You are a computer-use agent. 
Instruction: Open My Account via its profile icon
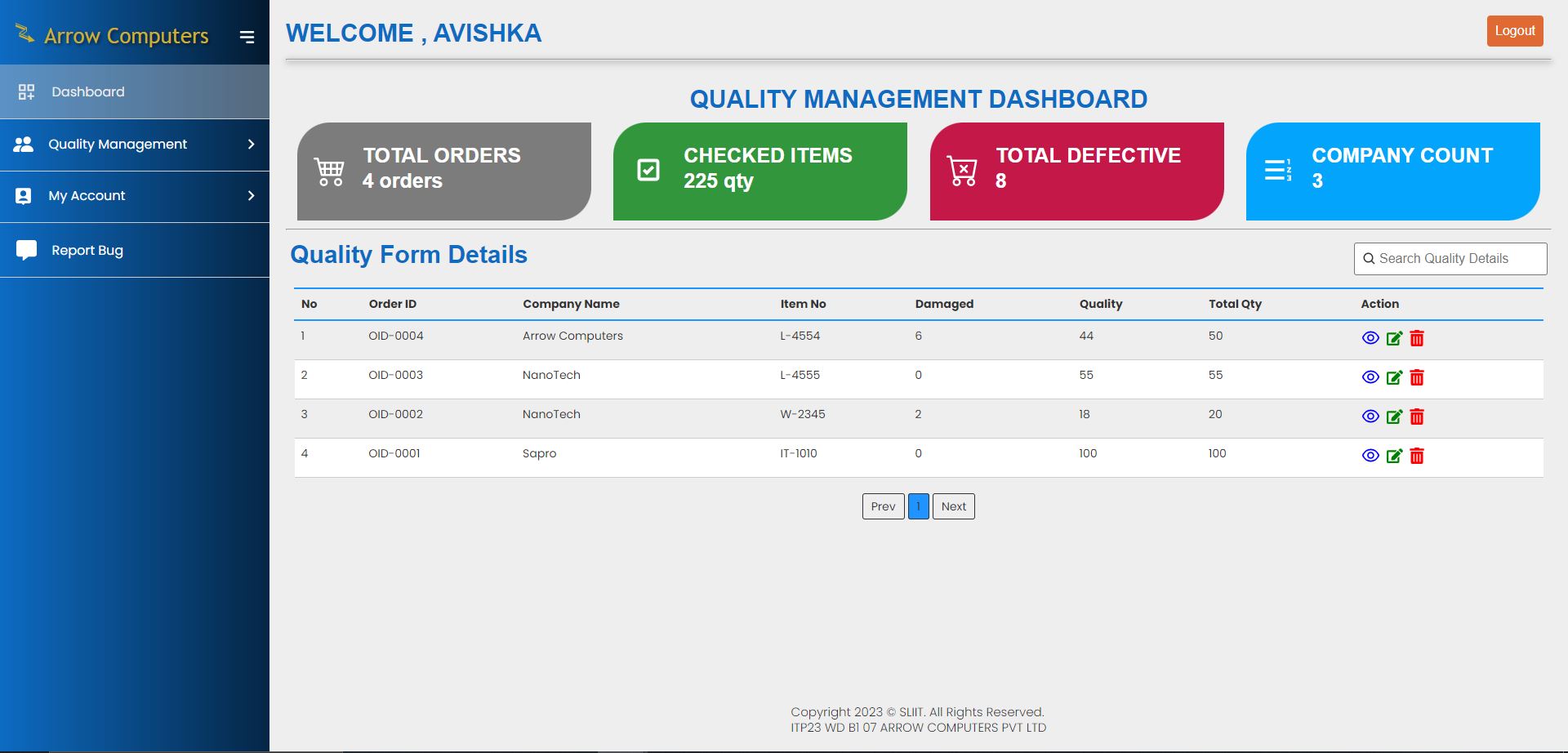click(x=24, y=195)
